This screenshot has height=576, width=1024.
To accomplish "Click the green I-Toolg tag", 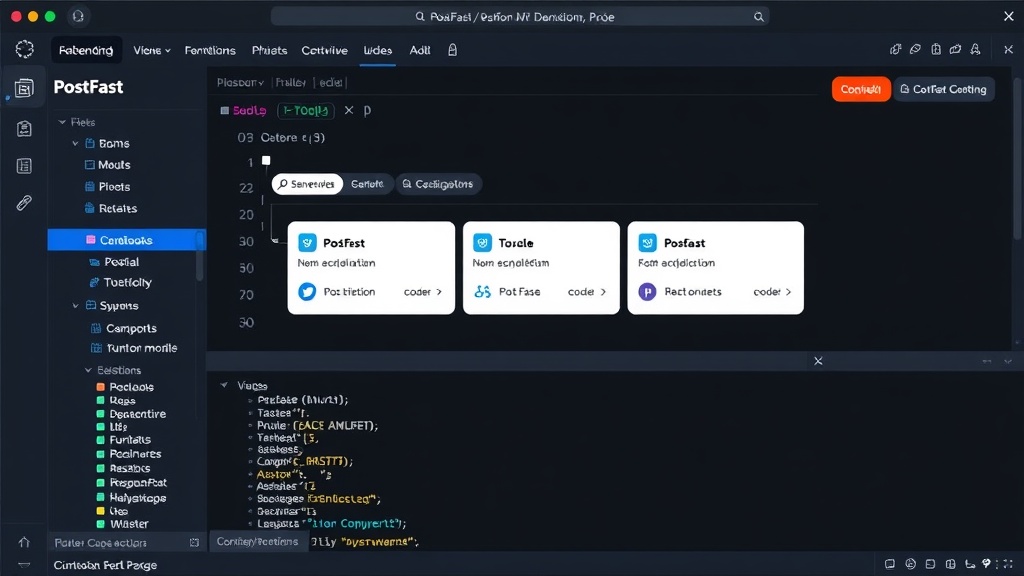I will (x=306, y=110).
